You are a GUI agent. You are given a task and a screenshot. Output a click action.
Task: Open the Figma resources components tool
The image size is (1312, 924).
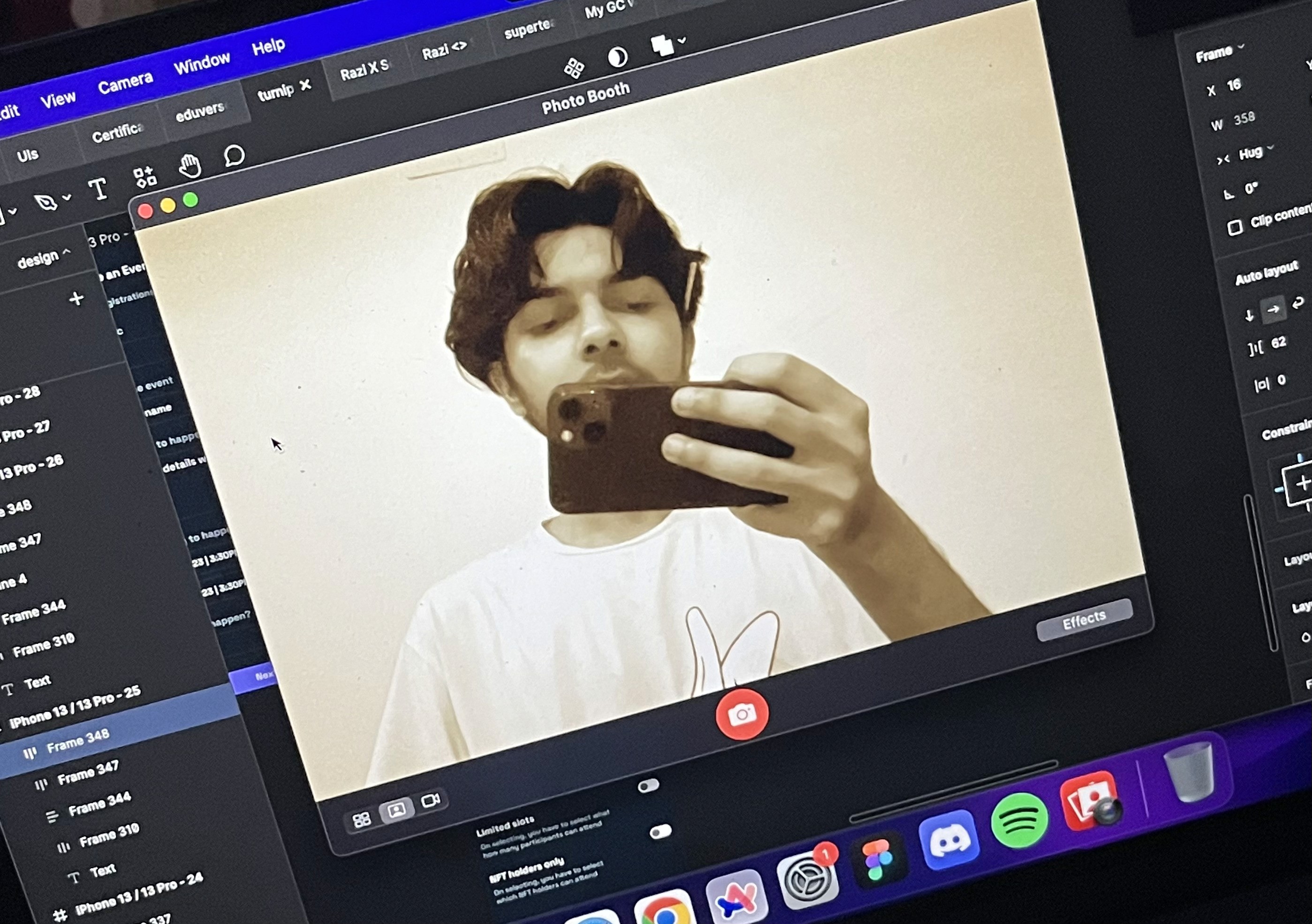[x=144, y=177]
